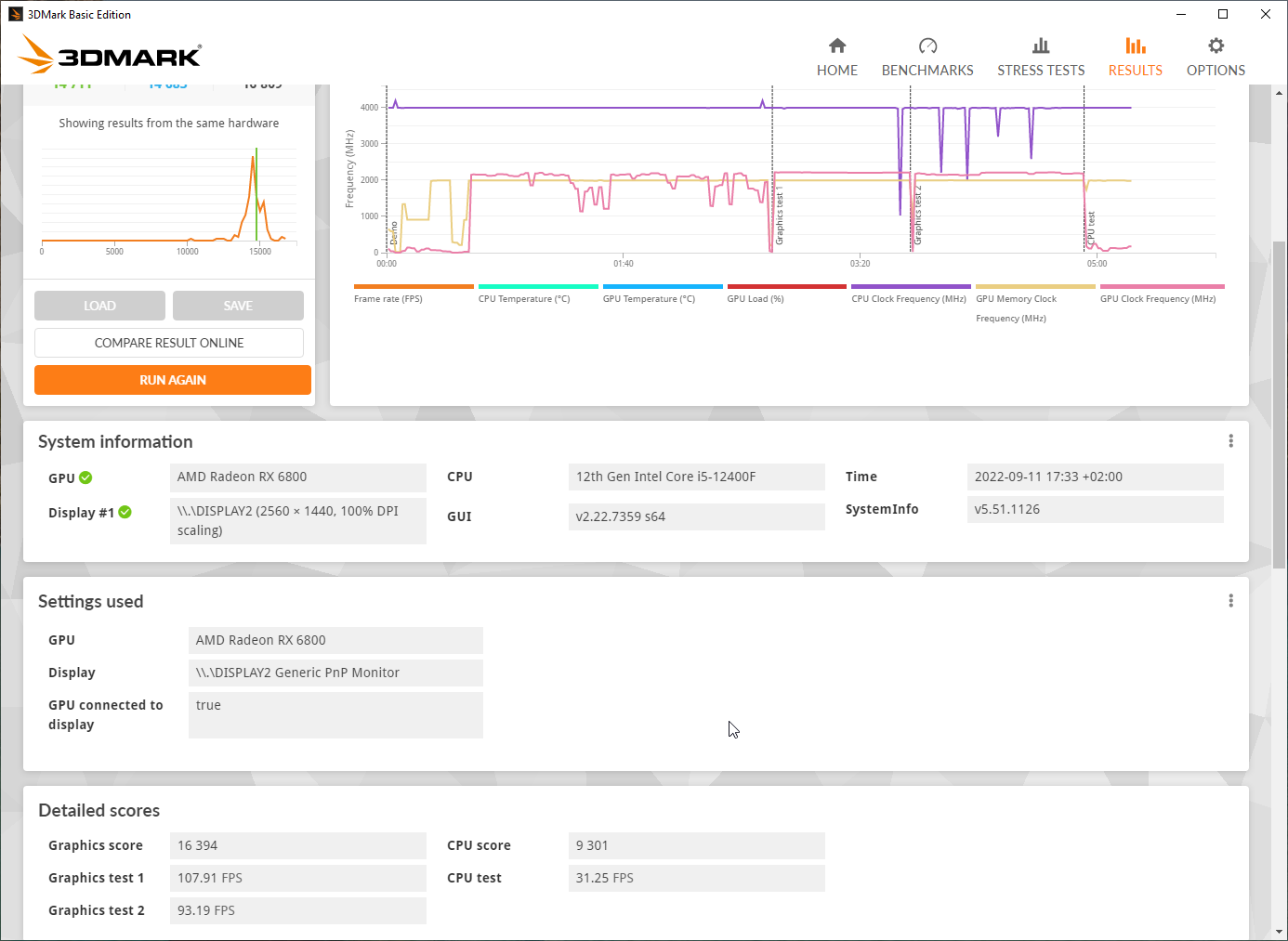
Task: Maximize the 3DMark window
Action: [1223, 14]
